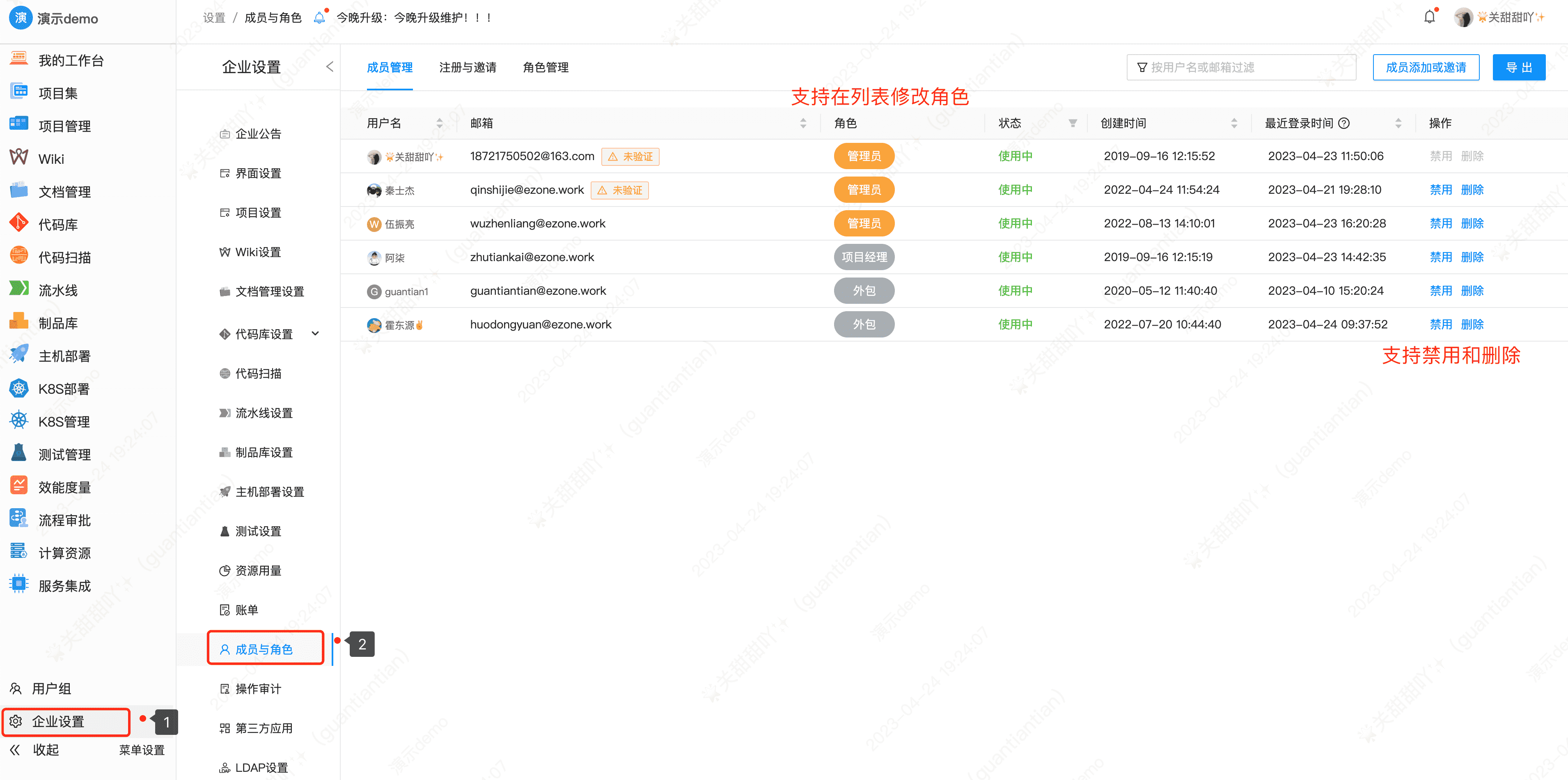This screenshot has width=1568, height=780.
Task: Click the notification bell icon
Action: tap(1428, 16)
